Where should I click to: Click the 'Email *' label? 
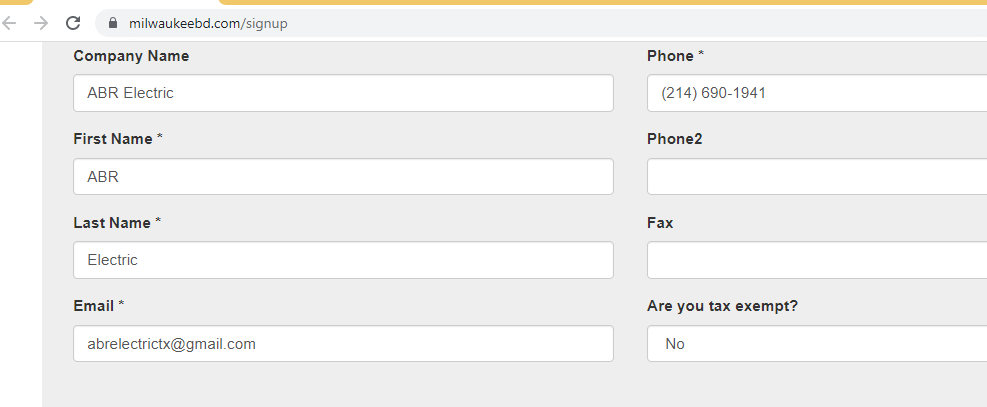point(99,306)
